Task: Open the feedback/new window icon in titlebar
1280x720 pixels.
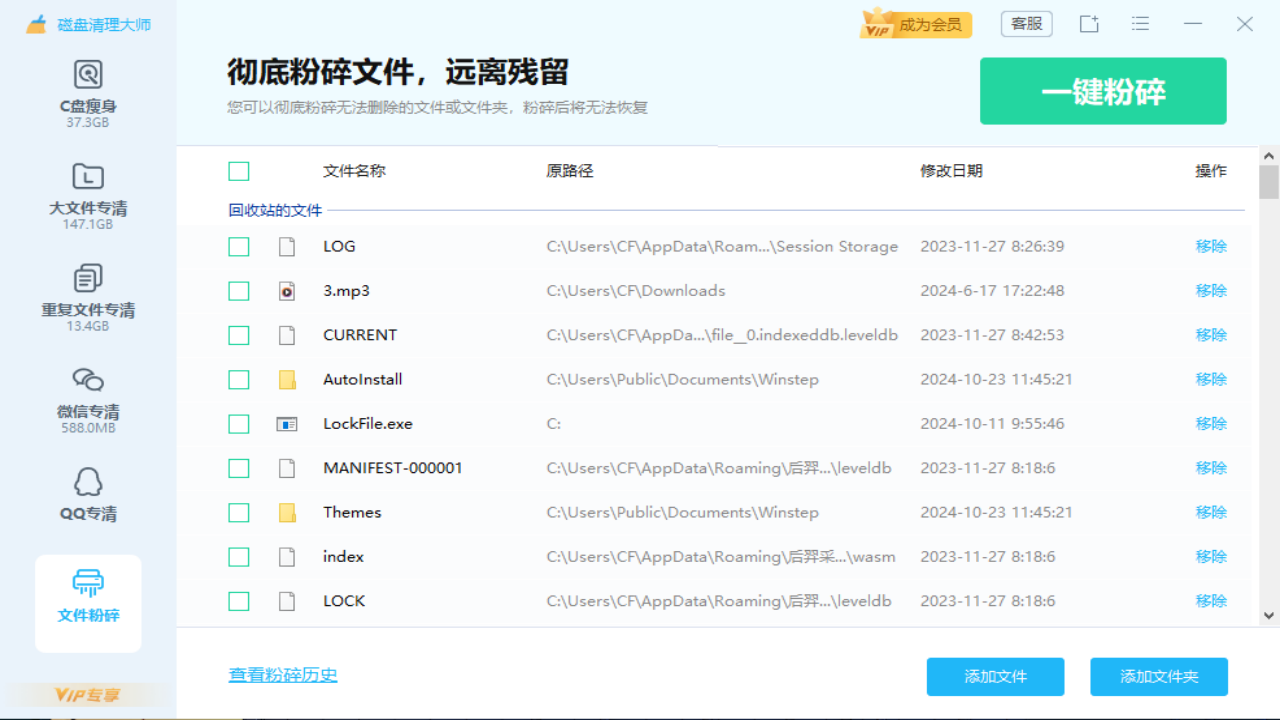Action: [x=1089, y=23]
